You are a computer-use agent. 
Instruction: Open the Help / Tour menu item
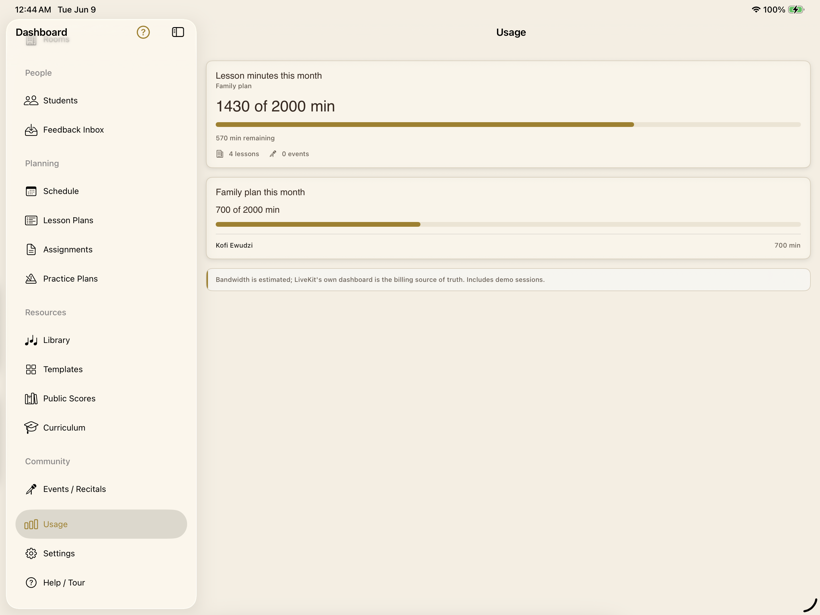point(101,583)
